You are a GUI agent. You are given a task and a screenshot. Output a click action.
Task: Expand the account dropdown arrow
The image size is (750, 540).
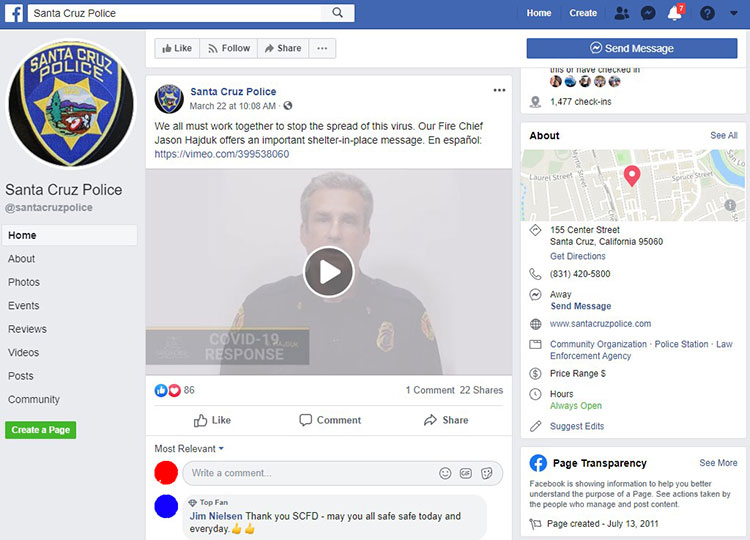coord(733,13)
